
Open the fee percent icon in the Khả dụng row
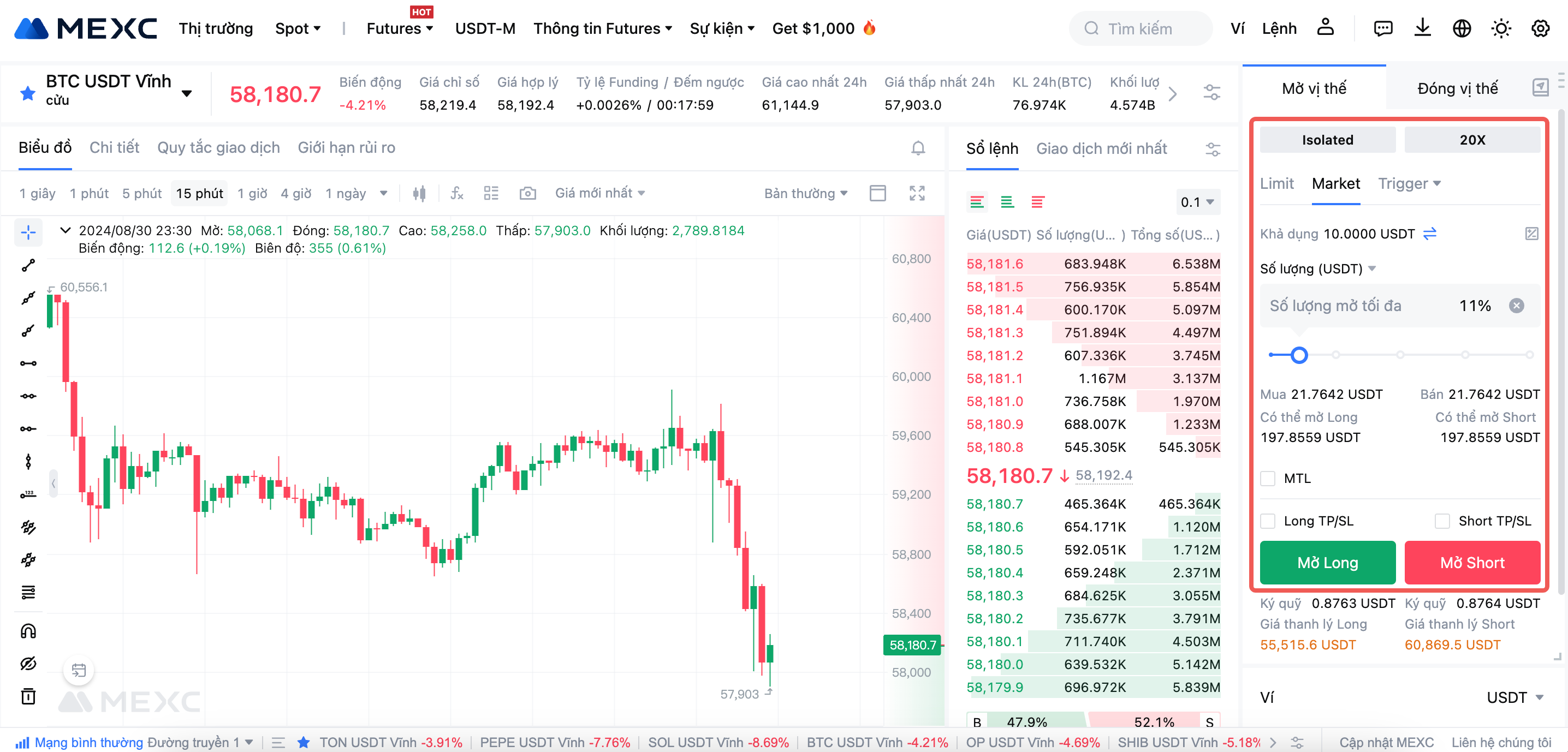click(x=1532, y=234)
